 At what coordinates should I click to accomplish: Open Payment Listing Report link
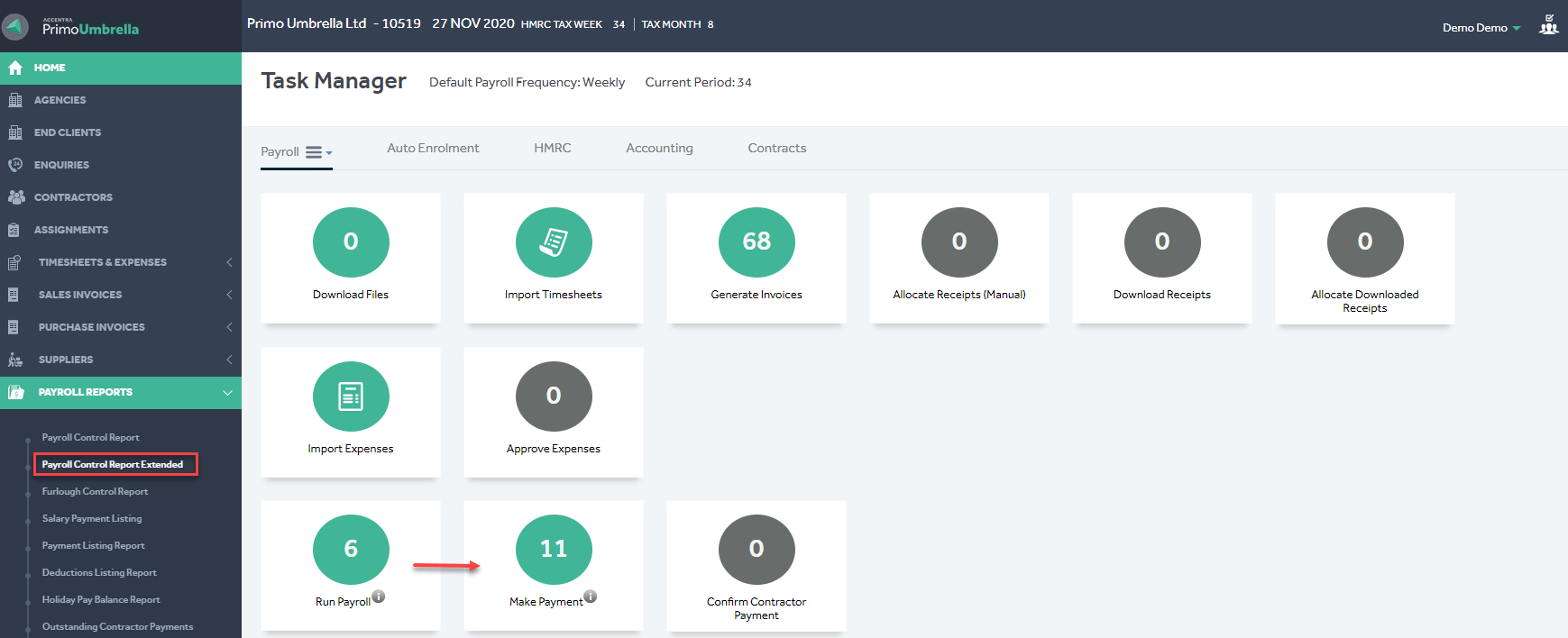pos(93,546)
